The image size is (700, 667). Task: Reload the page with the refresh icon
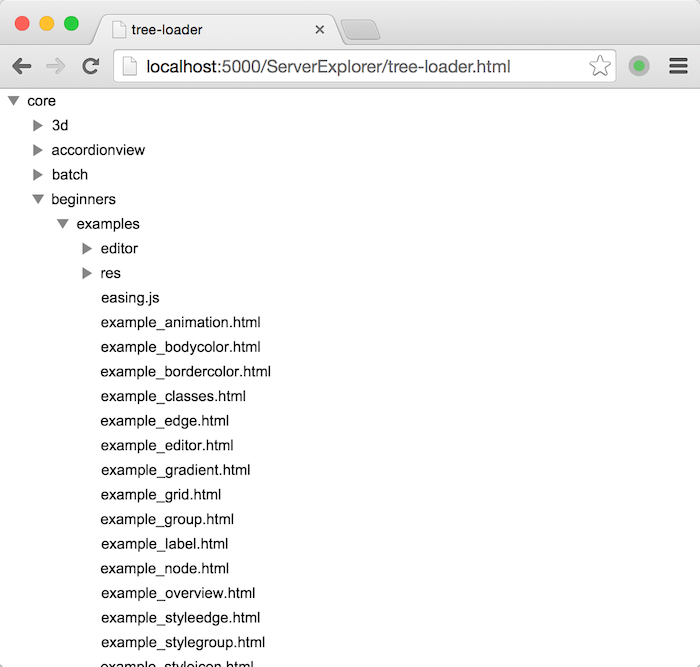tap(91, 67)
